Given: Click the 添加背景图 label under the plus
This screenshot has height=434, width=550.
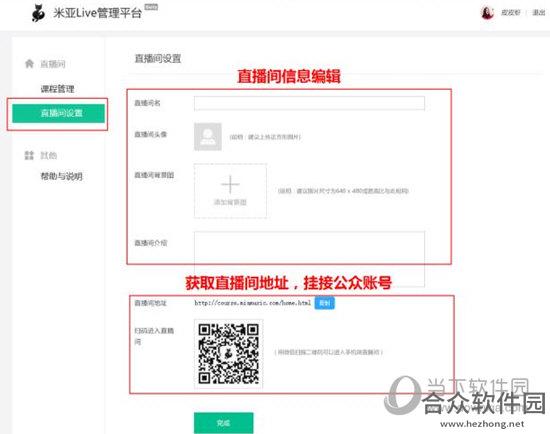Looking at the screenshot, I should [x=230, y=202].
